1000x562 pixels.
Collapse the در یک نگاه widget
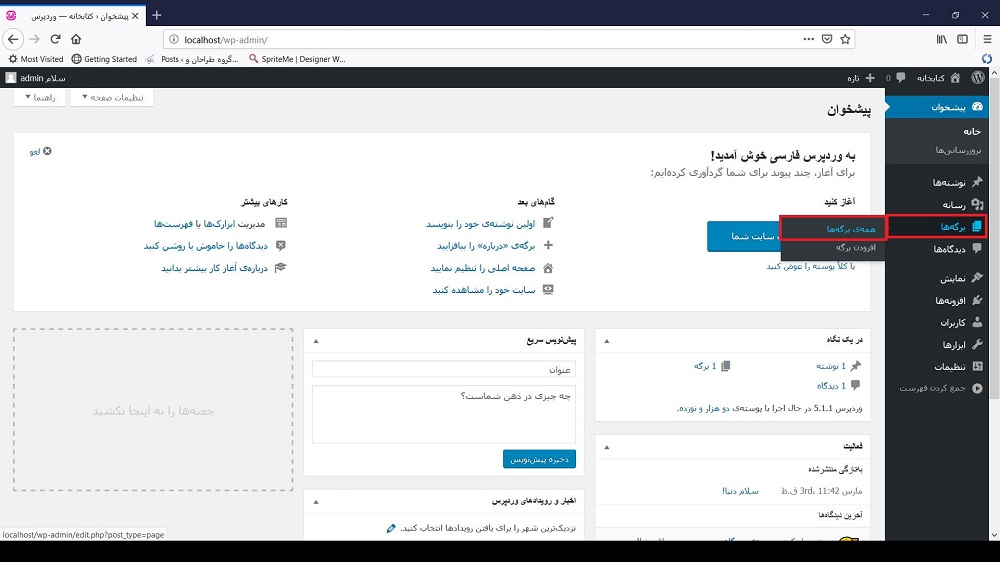point(607,341)
